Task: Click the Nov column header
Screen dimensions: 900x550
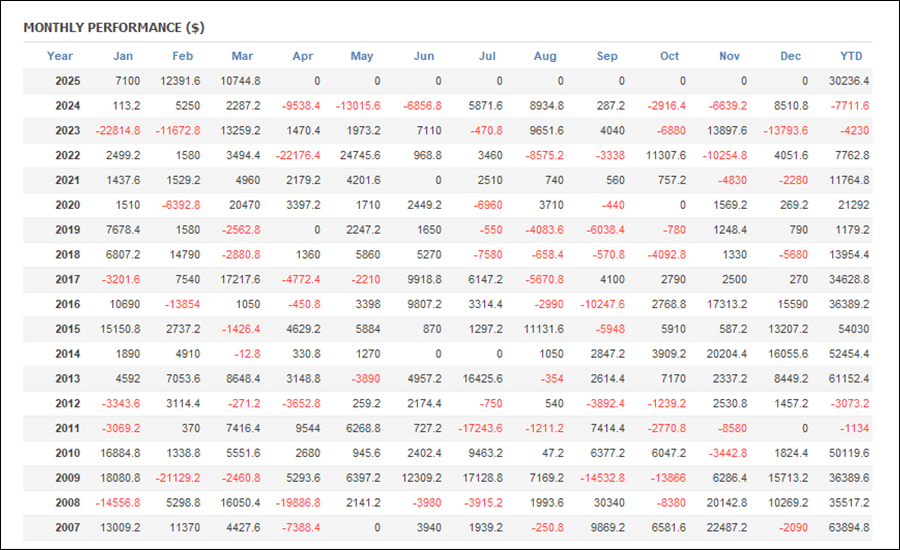Action: [x=729, y=56]
